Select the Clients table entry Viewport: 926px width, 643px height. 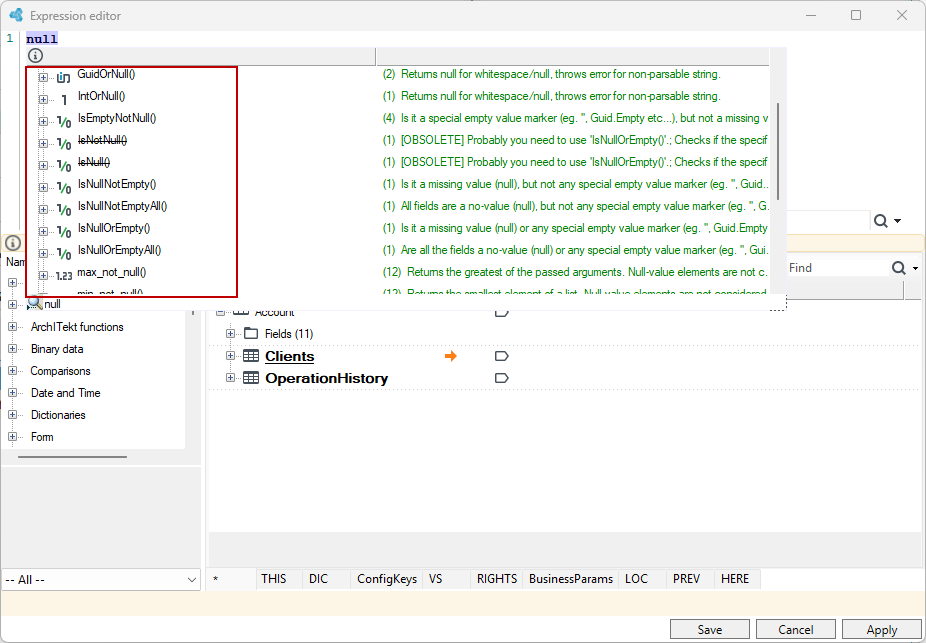(x=289, y=356)
